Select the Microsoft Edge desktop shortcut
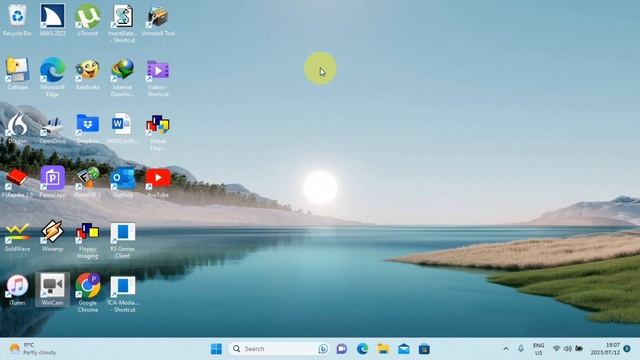640x360 pixels. [x=53, y=77]
